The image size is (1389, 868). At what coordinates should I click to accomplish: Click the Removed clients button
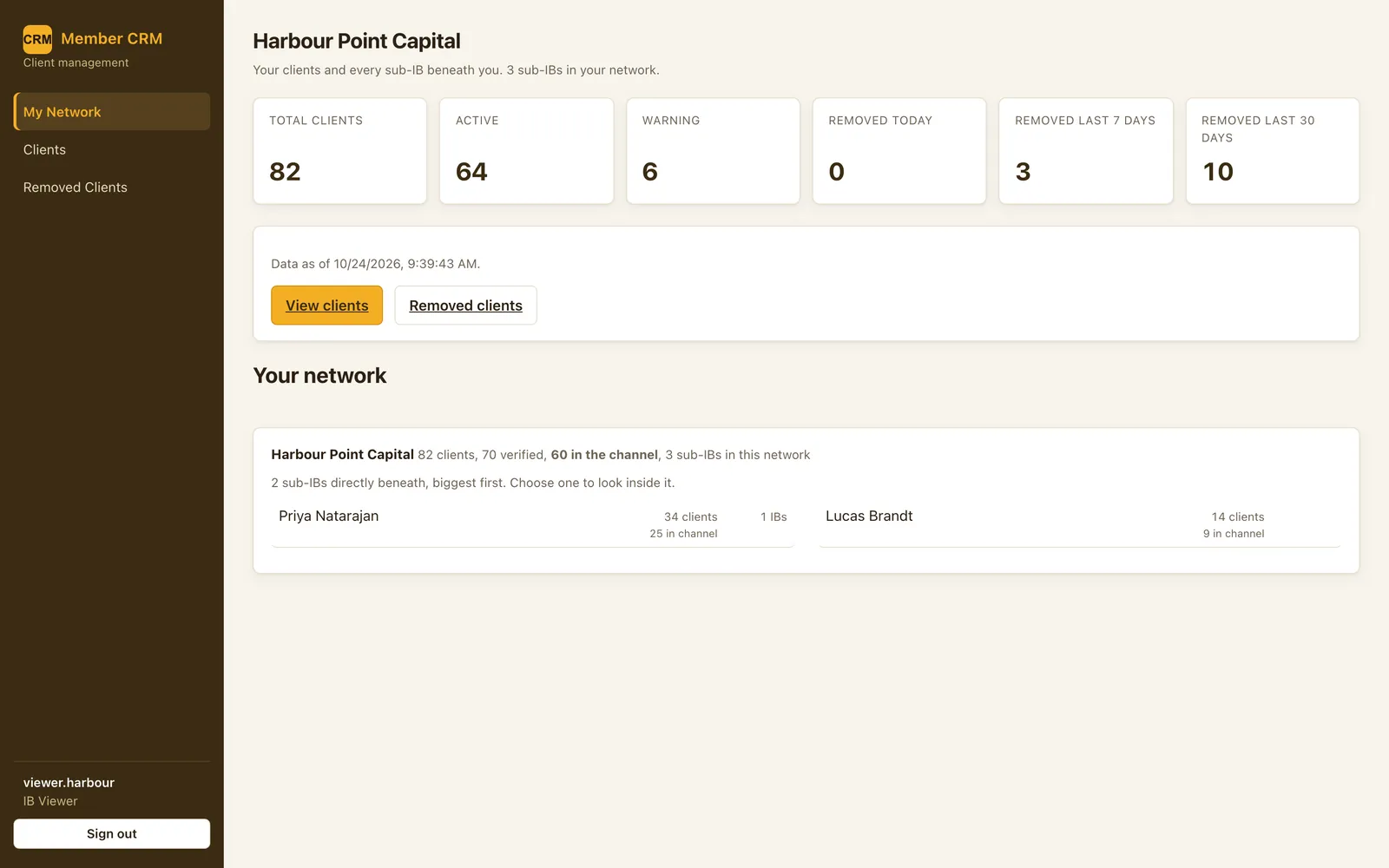pos(465,306)
